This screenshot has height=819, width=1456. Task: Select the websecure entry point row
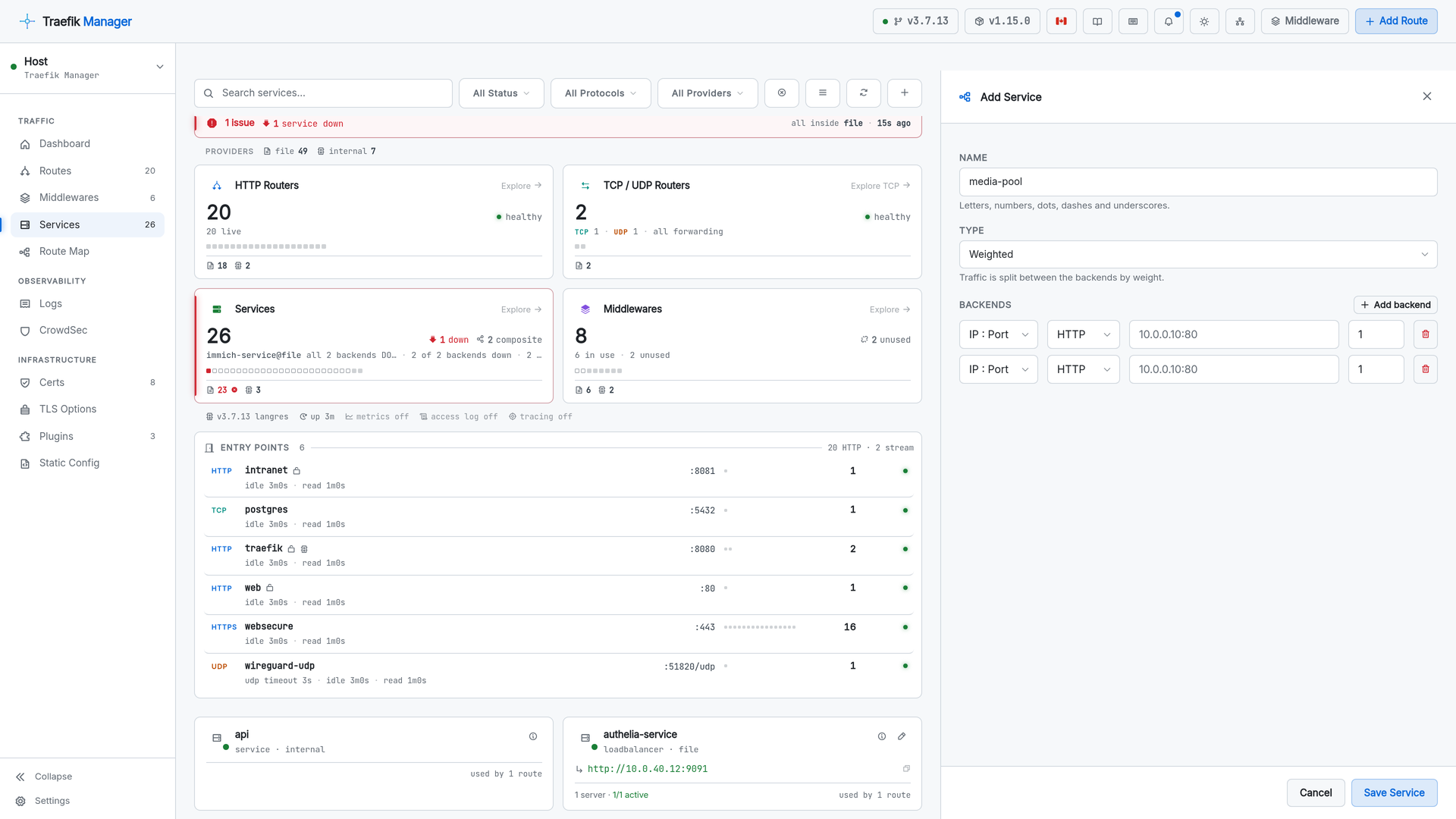coord(558,634)
